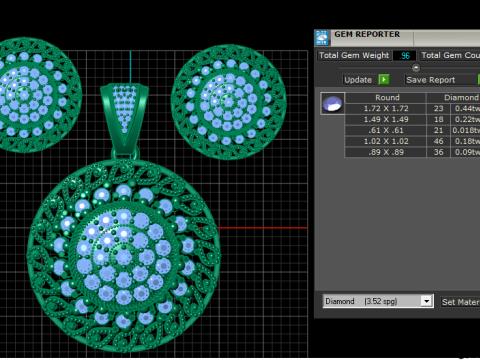Select the round gem thumbnail
Screen dimensions: 480x360
tap(332, 104)
